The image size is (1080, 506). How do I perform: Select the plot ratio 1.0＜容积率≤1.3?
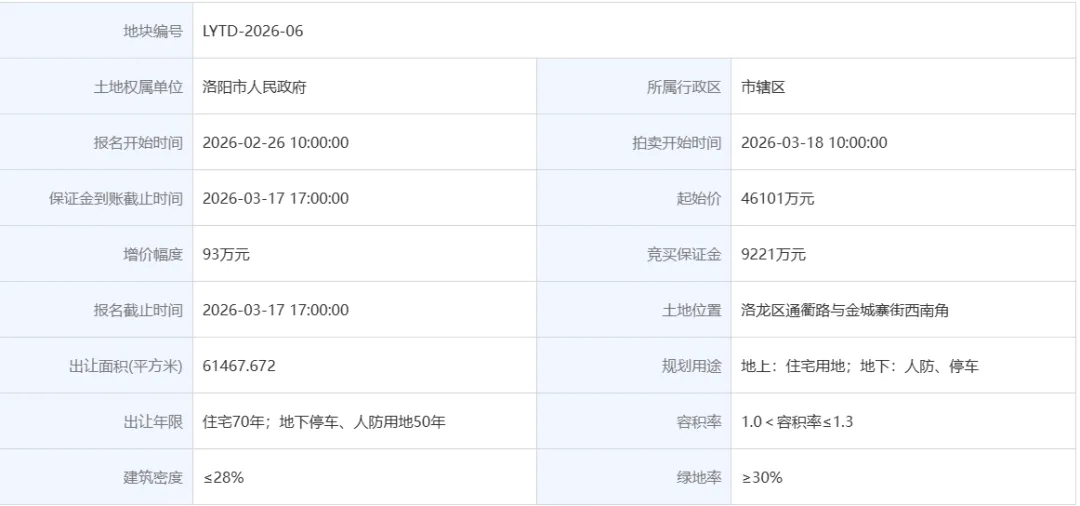(797, 422)
